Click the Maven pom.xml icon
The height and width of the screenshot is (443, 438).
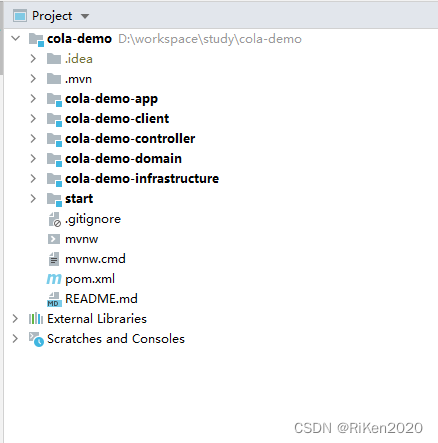(54, 279)
